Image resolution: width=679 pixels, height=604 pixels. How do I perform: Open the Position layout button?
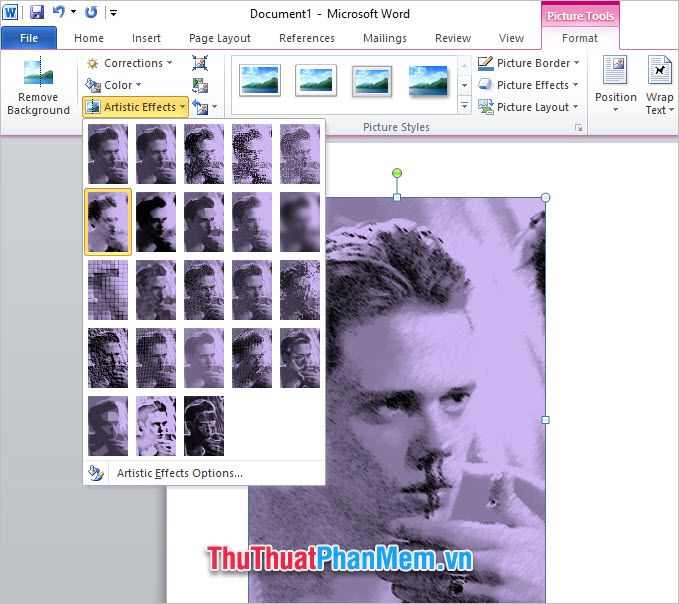pyautogui.click(x=615, y=85)
